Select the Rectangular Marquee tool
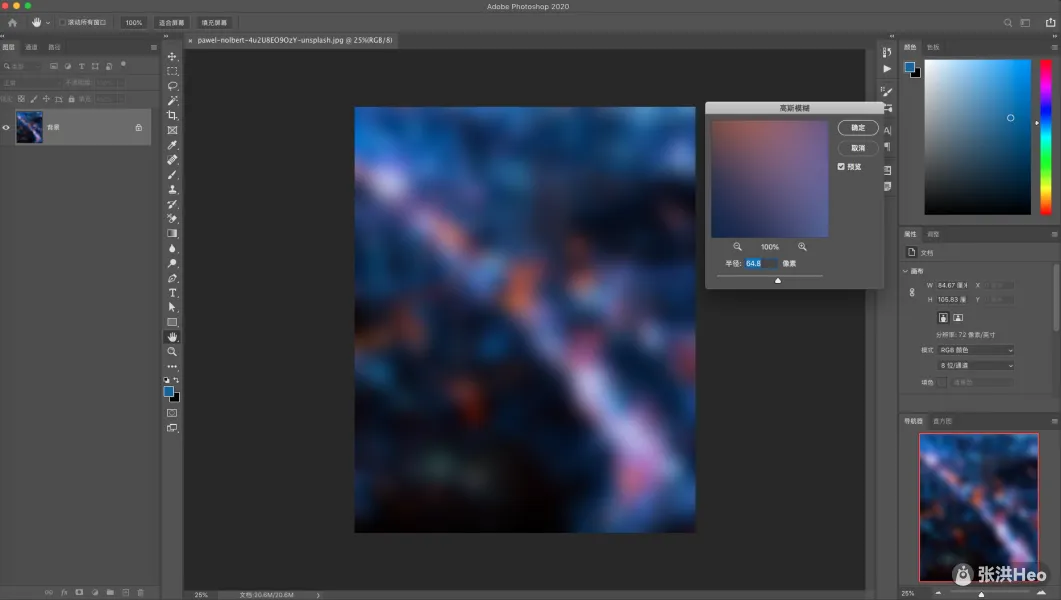Screen dimensions: 1061x600 pyautogui.click(x=172, y=71)
